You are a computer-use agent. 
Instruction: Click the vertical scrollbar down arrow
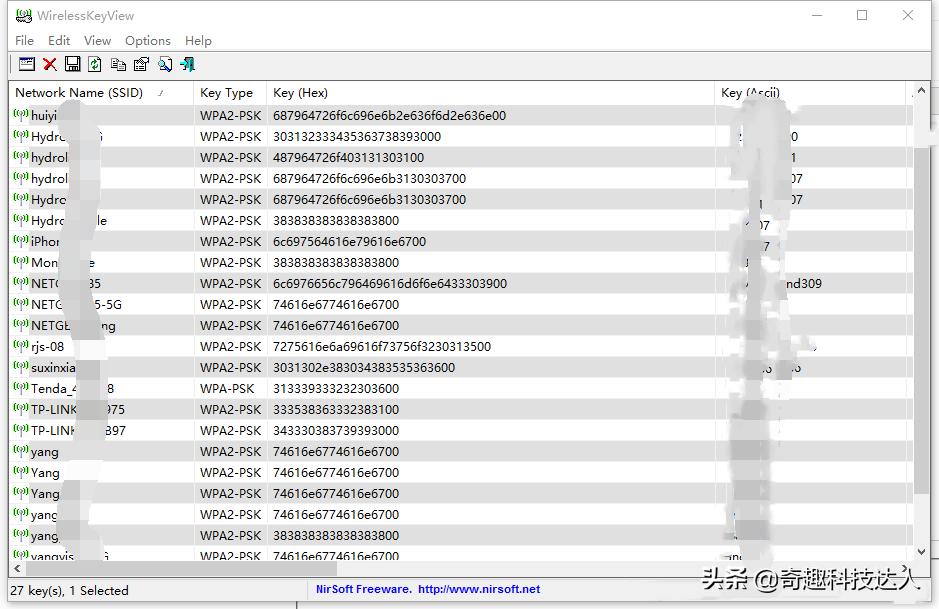(923, 551)
